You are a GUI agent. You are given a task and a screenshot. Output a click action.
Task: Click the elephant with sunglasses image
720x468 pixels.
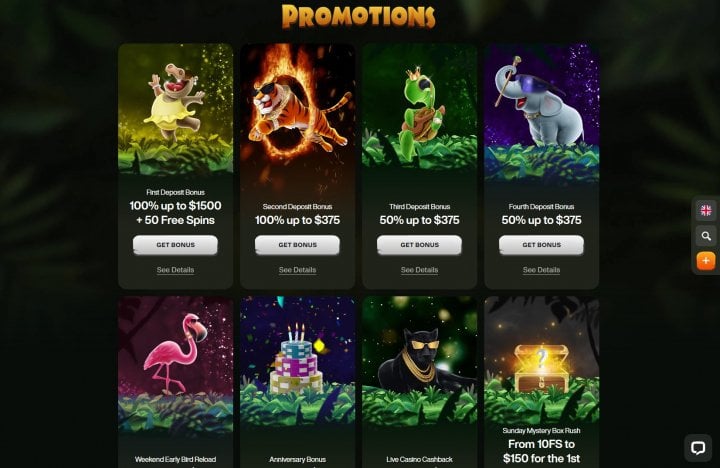tap(541, 110)
